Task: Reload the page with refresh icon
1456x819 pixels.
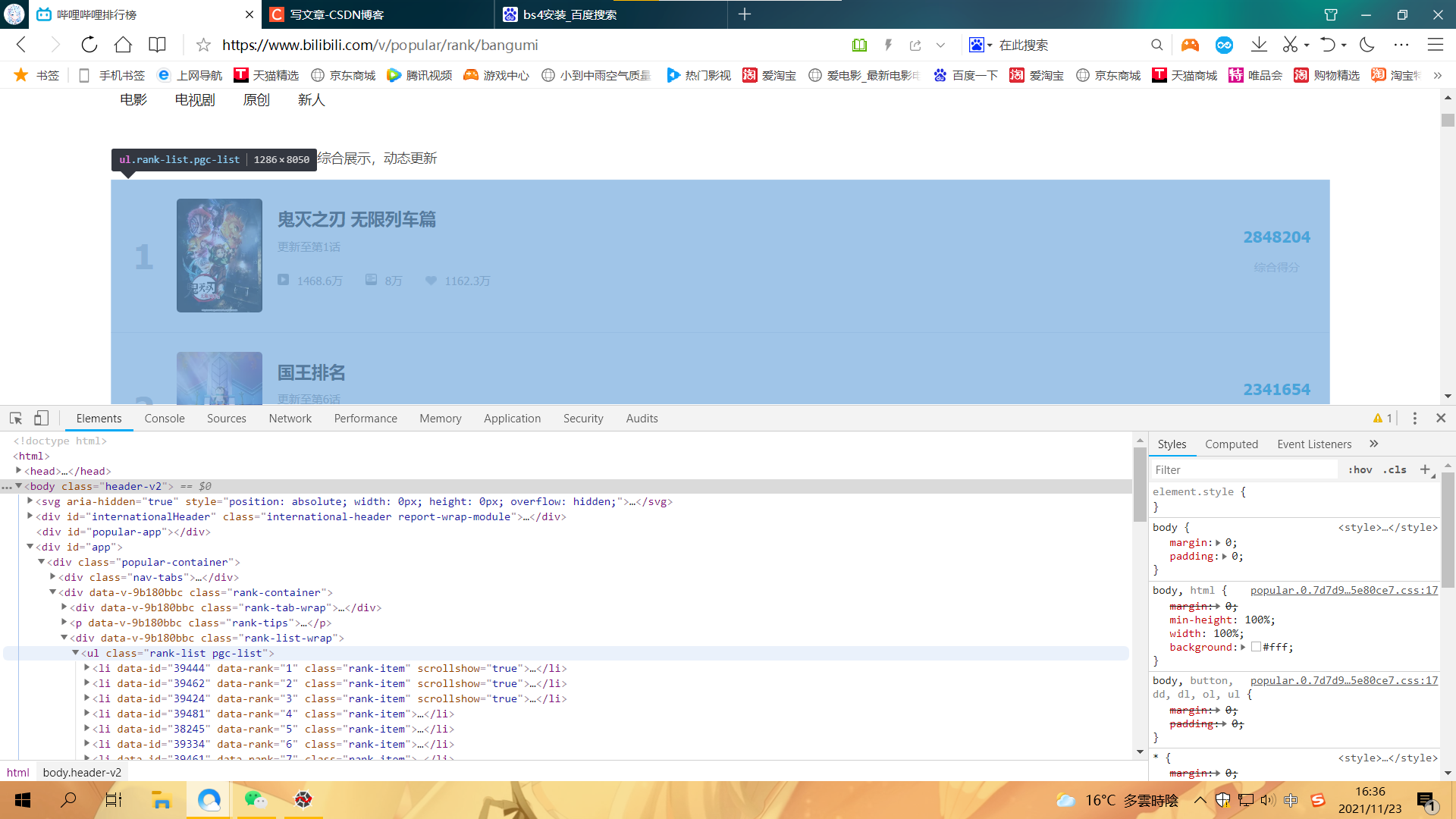Action: (89, 45)
